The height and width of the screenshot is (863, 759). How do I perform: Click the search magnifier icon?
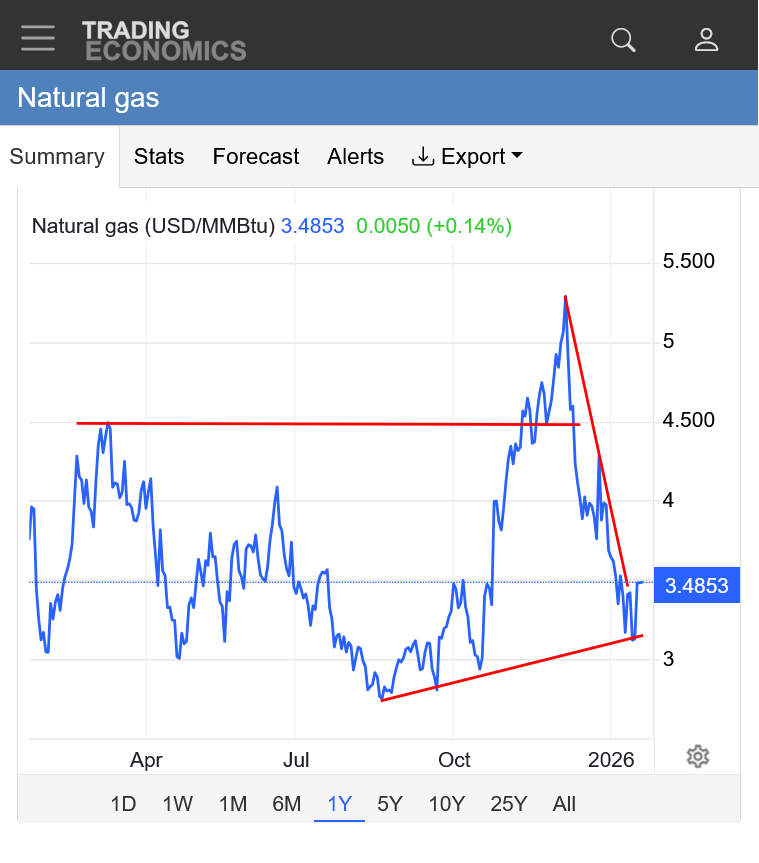[623, 39]
